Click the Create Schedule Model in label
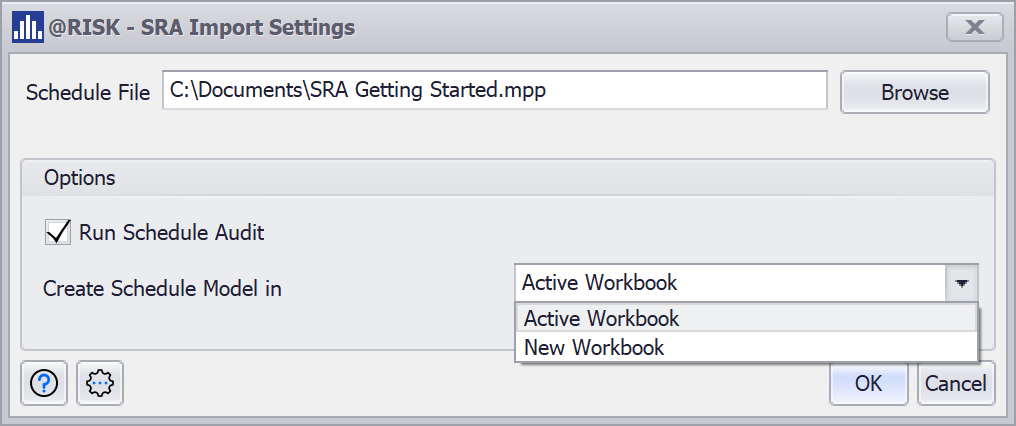The height and width of the screenshot is (426, 1016). (x=162, y=289)
